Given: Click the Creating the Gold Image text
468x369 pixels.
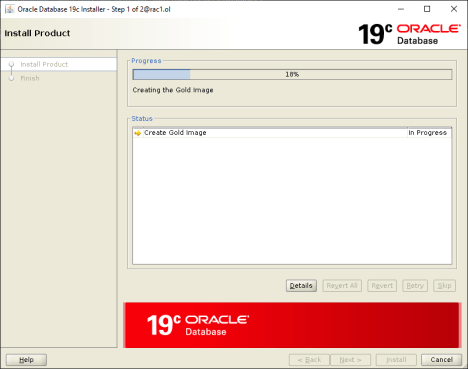Looking at the screenshot, I should tap(173, 90).
